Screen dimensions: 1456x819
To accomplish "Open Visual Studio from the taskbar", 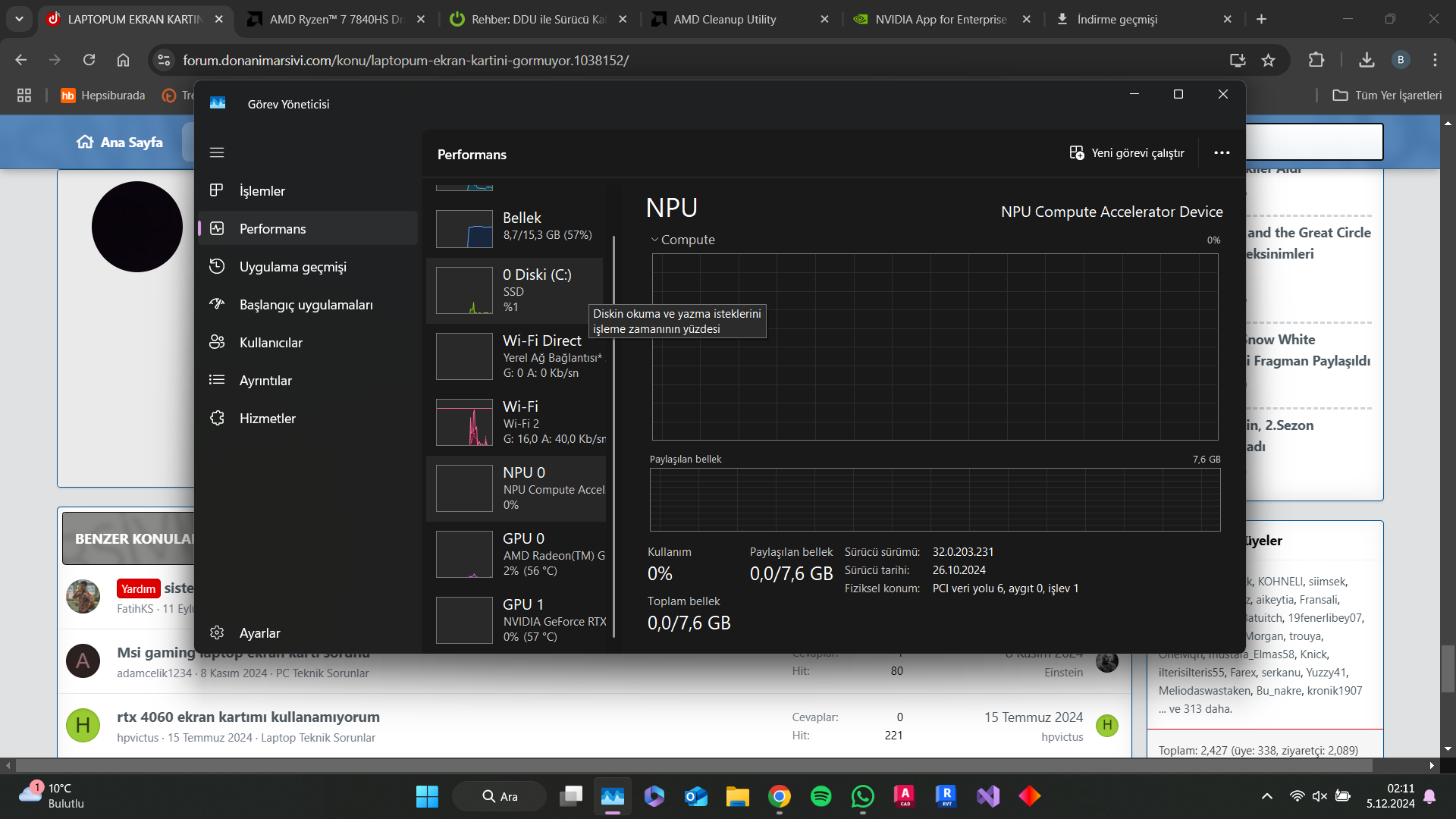I will (x=987, y=796).
